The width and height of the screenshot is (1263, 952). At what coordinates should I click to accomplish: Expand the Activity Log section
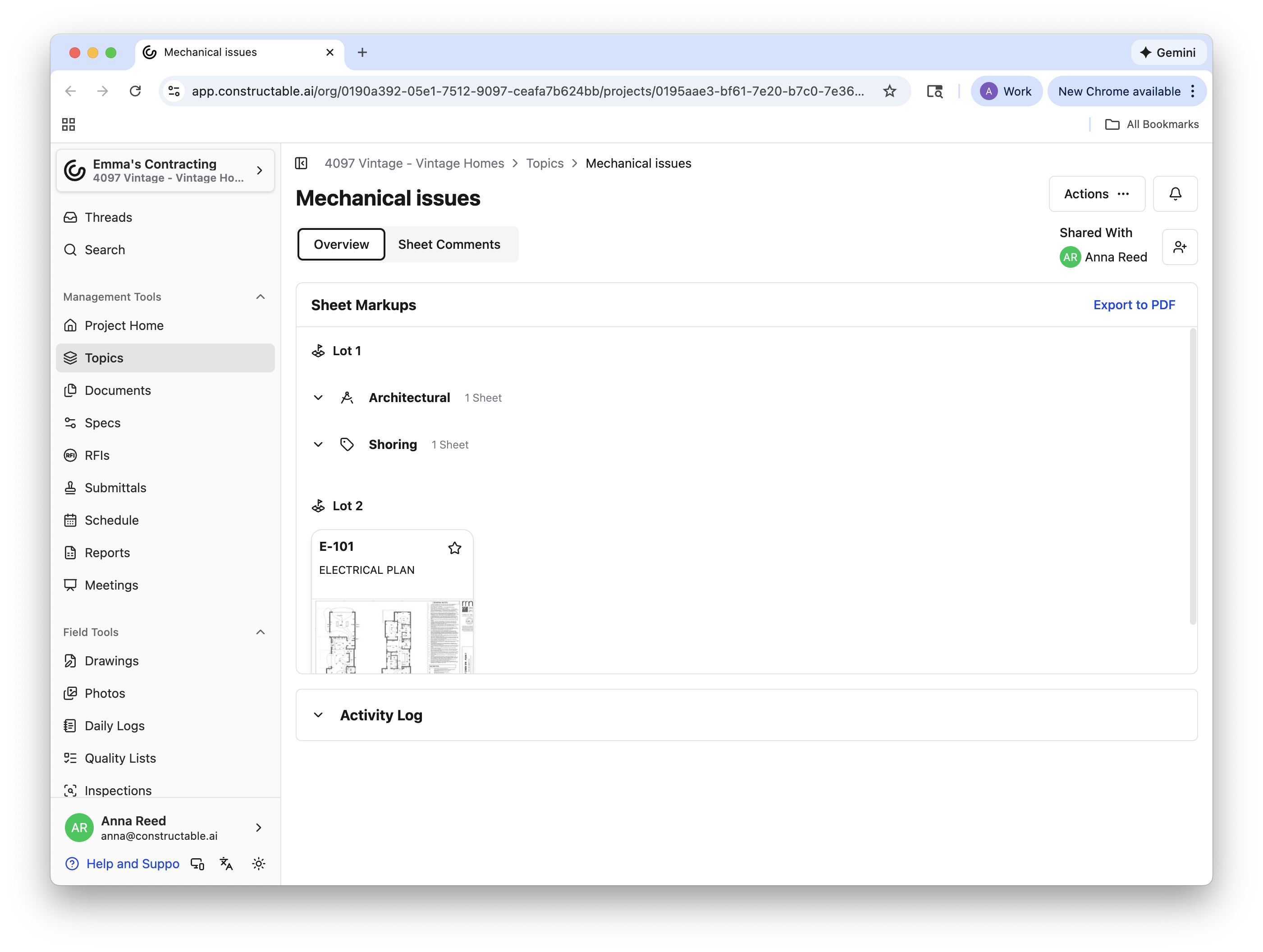[319, 715]
